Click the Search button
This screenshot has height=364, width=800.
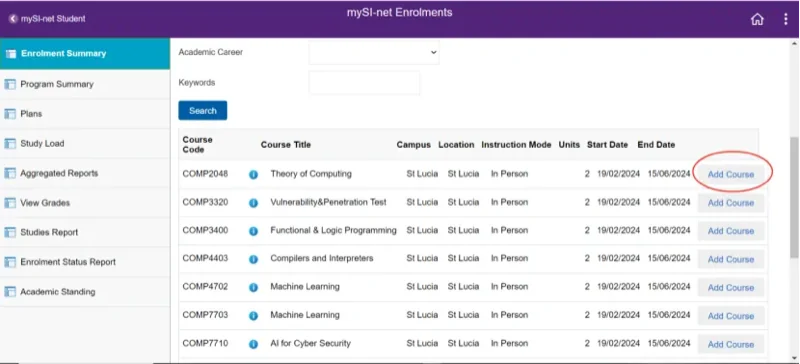tap(203, 111)
